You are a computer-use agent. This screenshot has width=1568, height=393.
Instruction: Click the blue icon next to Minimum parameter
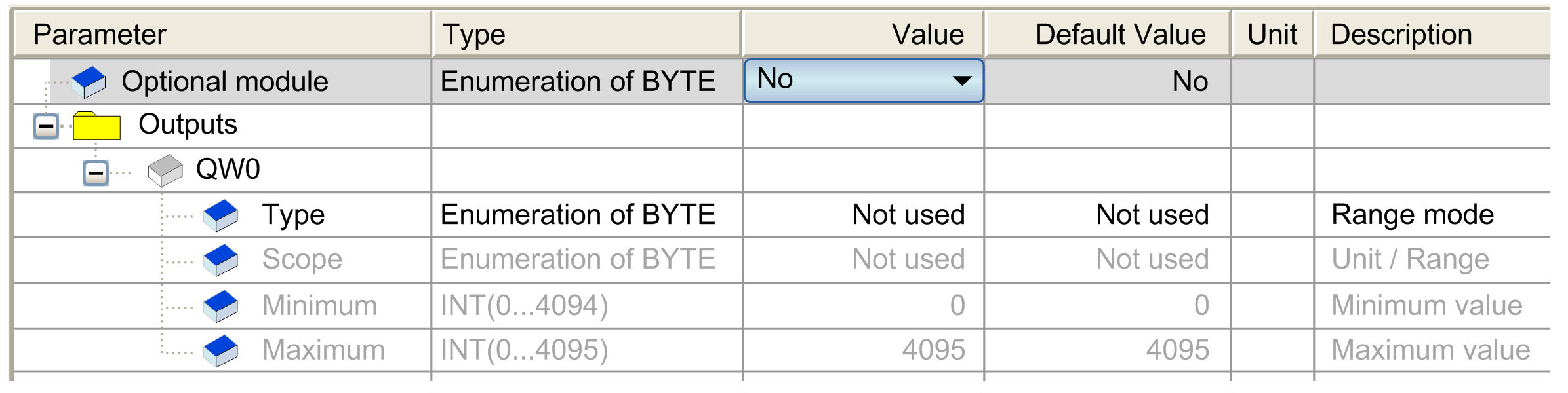point(220,306)
